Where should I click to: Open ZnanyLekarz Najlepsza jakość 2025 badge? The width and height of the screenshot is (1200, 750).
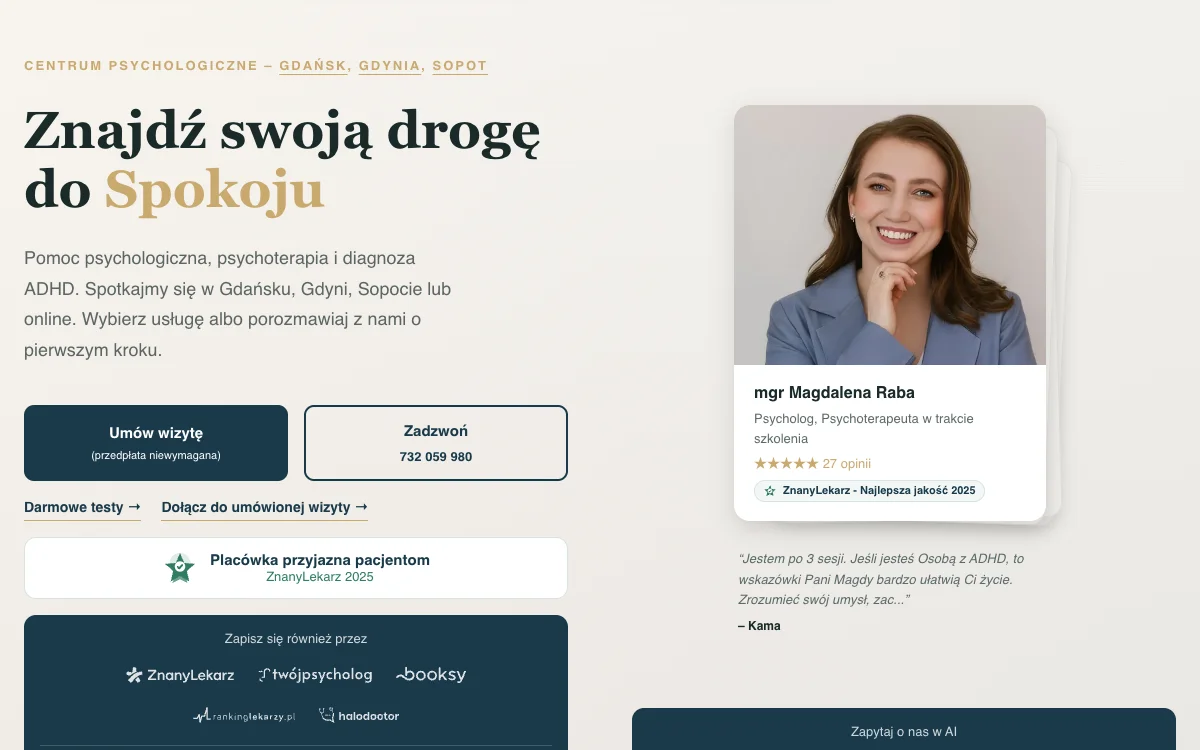pyautogui.click(x=869, y=491)
